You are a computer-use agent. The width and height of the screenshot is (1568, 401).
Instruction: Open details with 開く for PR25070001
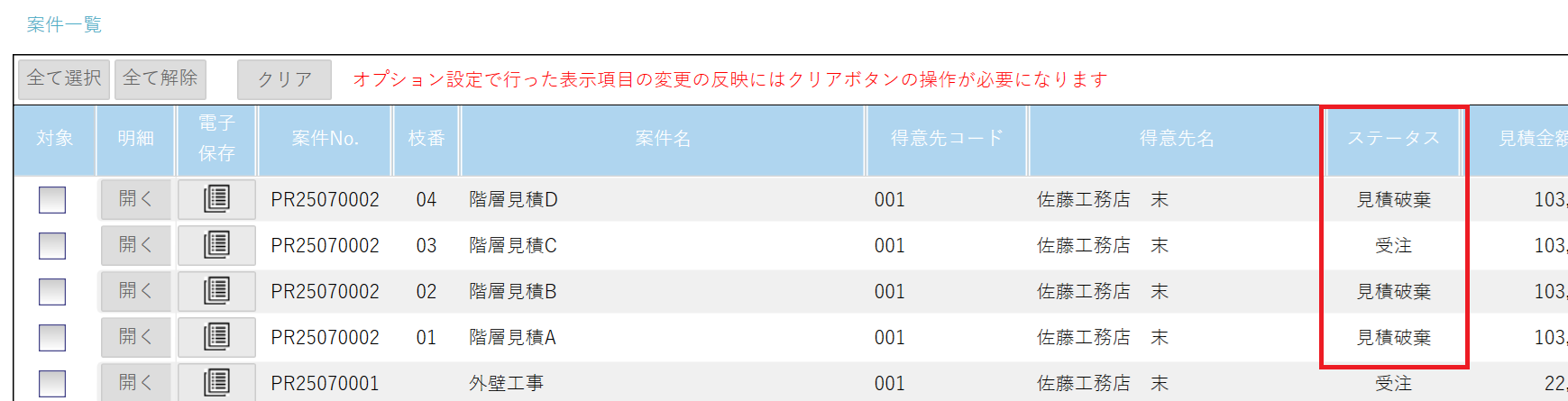pyautogui.click(x=135, y=382)
